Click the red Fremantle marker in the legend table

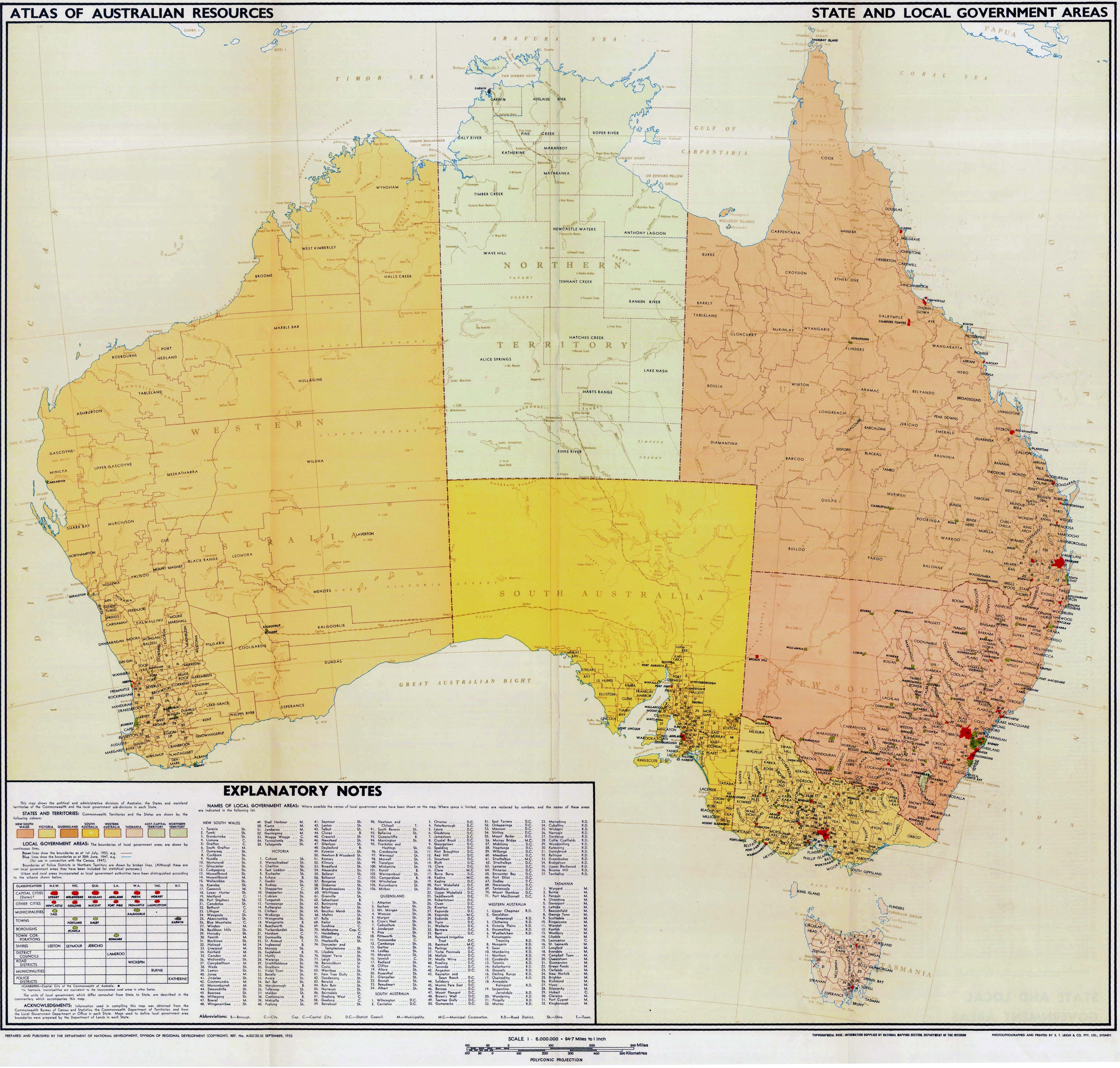137,901
